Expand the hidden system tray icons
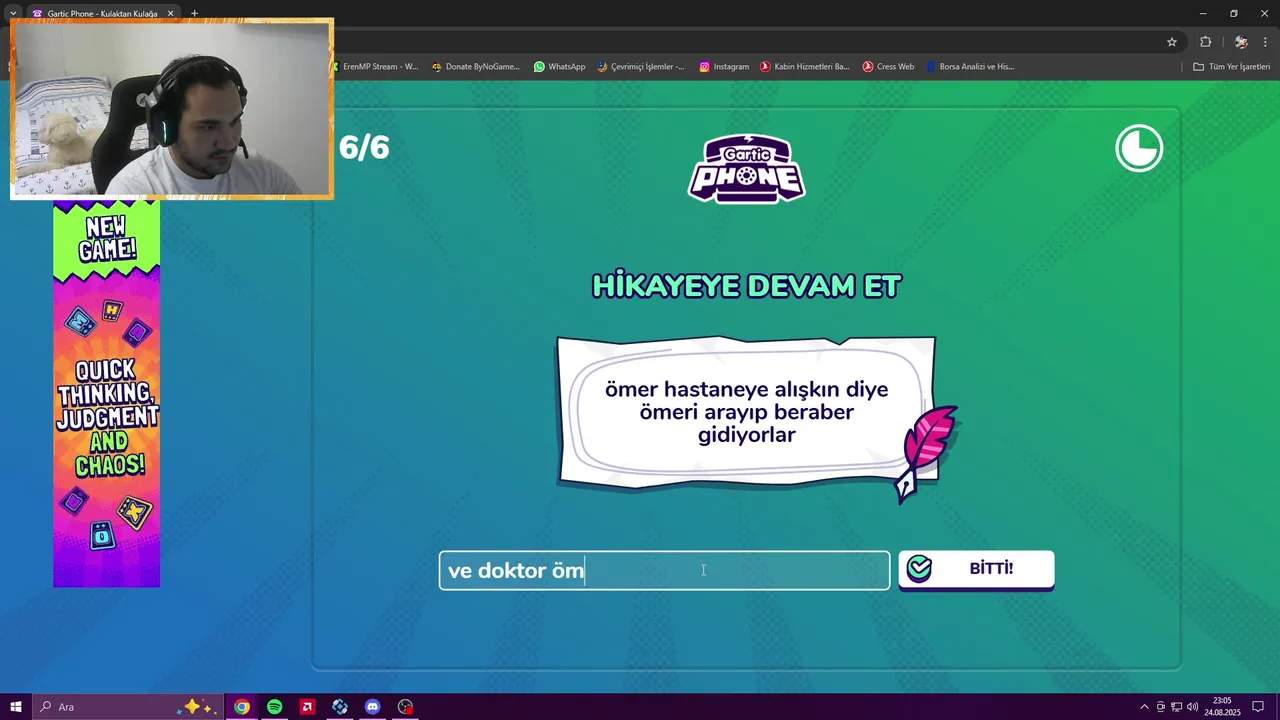The width and height of the screenshot is (1280, 720). tap(1144, 707)
